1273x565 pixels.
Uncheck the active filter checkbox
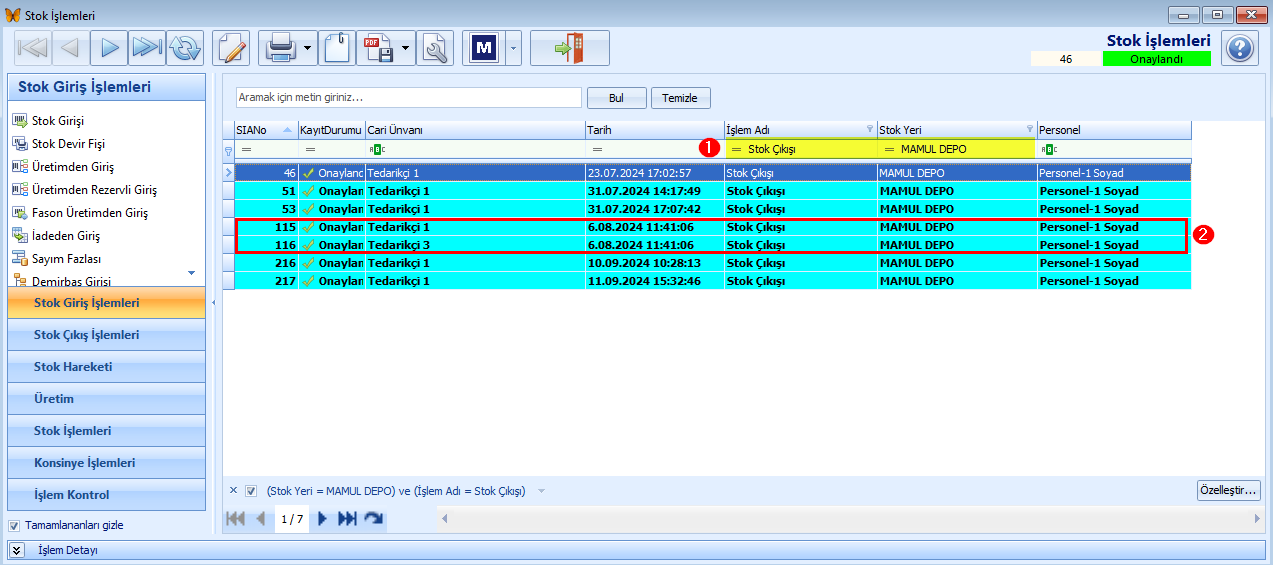click(251, 491)
